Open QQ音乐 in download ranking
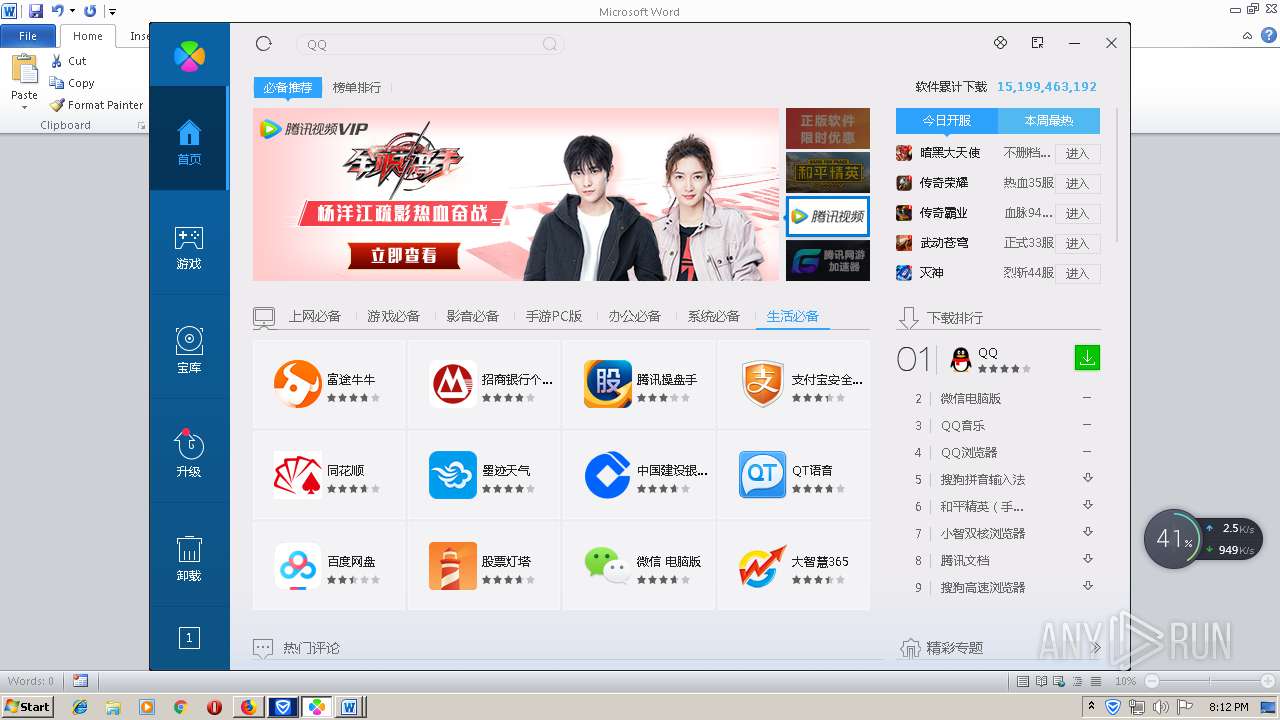1280x720 pixels. pyautogui.click(x=963, y=425)
